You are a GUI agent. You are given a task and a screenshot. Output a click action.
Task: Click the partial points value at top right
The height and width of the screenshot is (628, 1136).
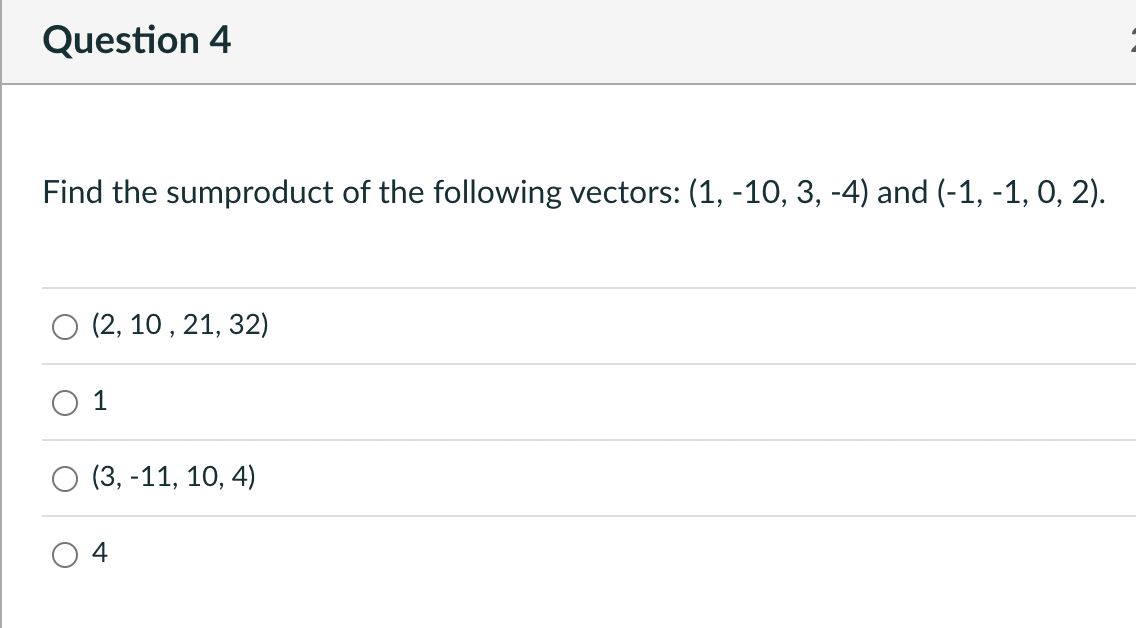point(1132,40)
